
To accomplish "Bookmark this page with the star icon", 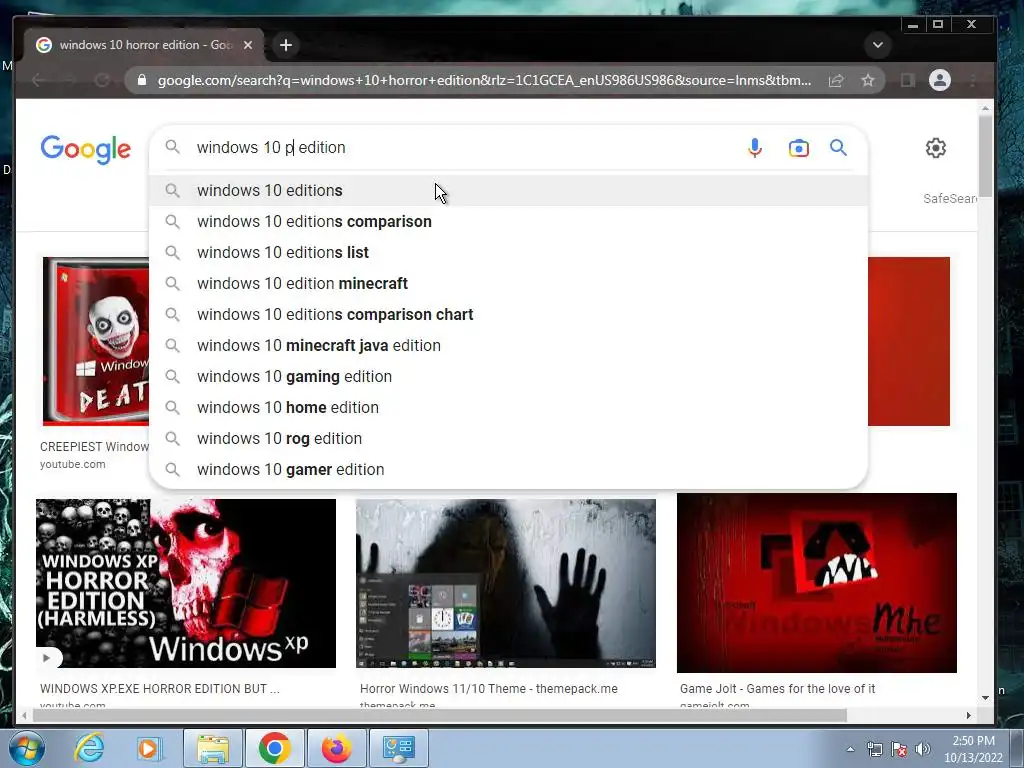I will tap(867, 80).
